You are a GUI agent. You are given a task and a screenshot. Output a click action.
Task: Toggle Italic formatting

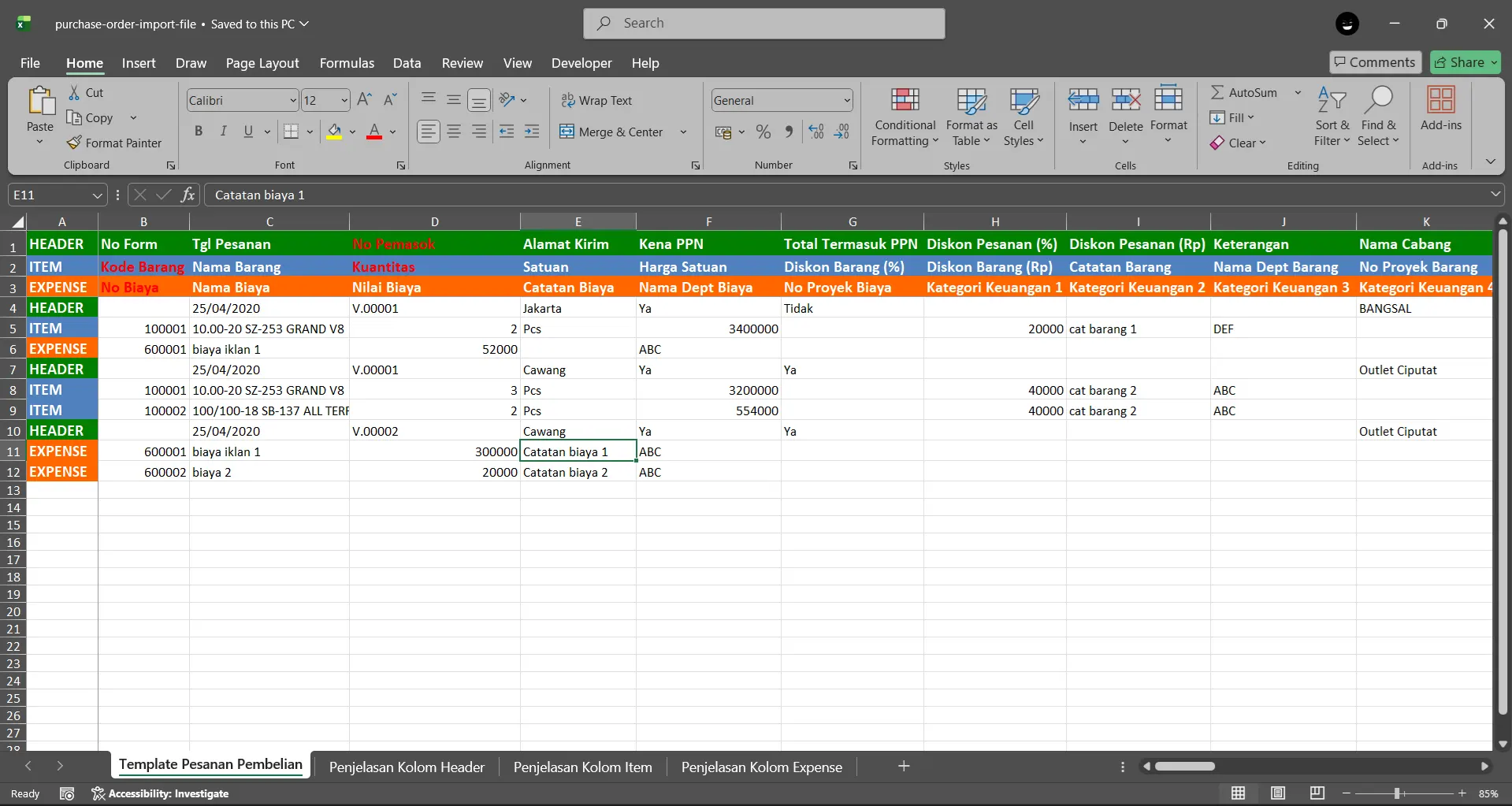click(x=224, y=132)
